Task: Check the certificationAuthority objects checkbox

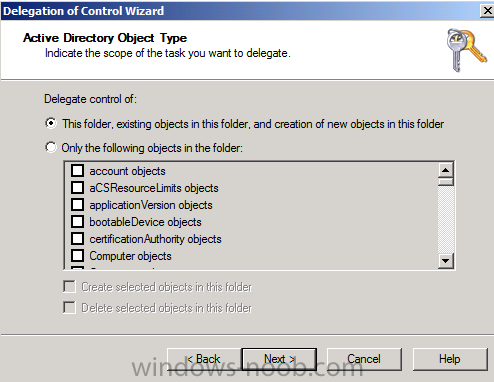Action: click(x=77, y=239)
